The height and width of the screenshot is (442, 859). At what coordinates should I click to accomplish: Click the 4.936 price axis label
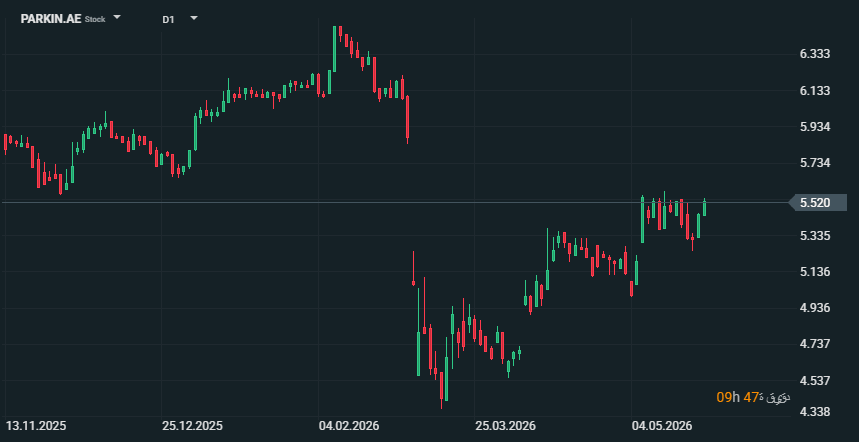815,308
